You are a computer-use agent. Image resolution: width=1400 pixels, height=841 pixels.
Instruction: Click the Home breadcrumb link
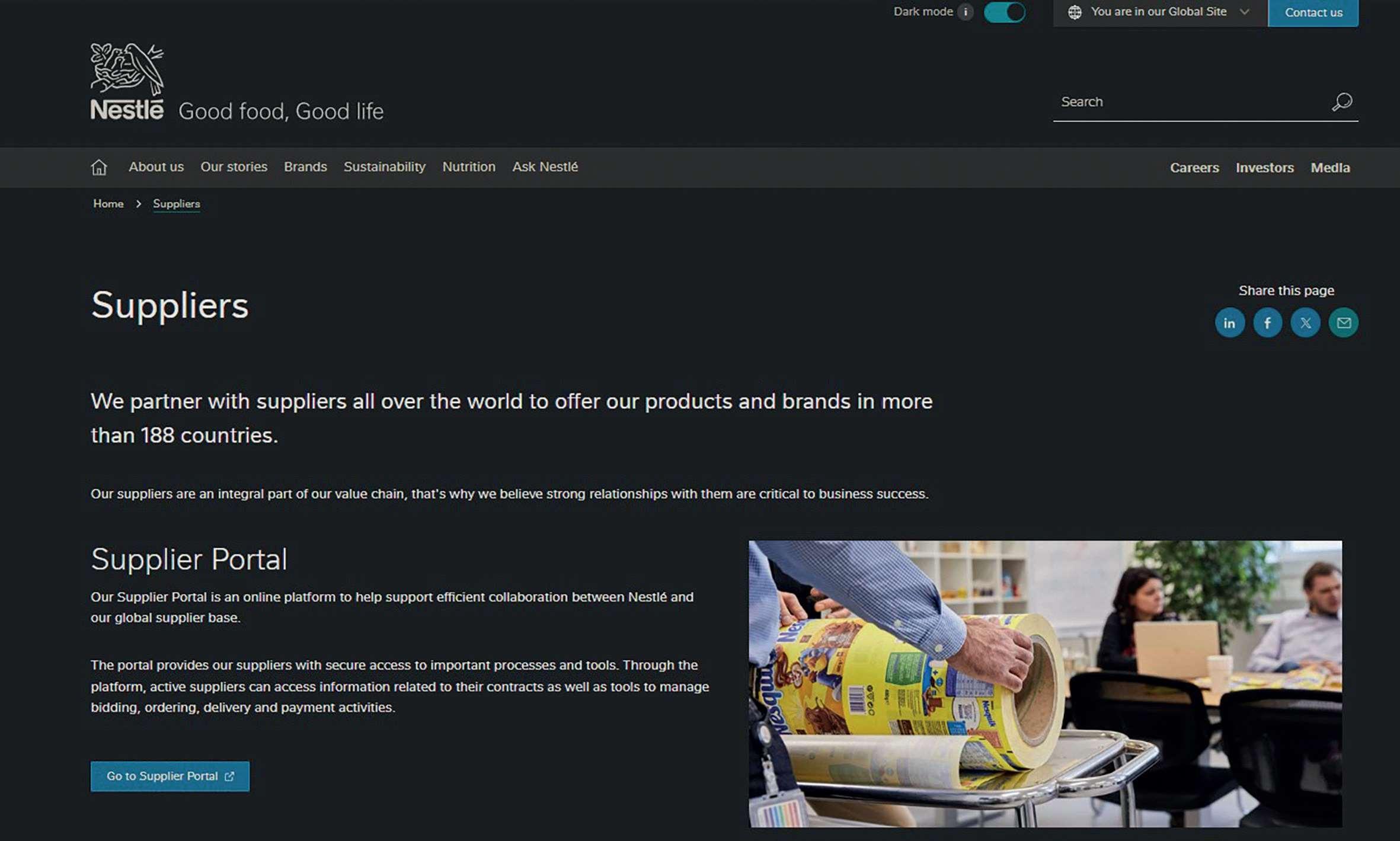pyautogui.click(x=108, y=204)
